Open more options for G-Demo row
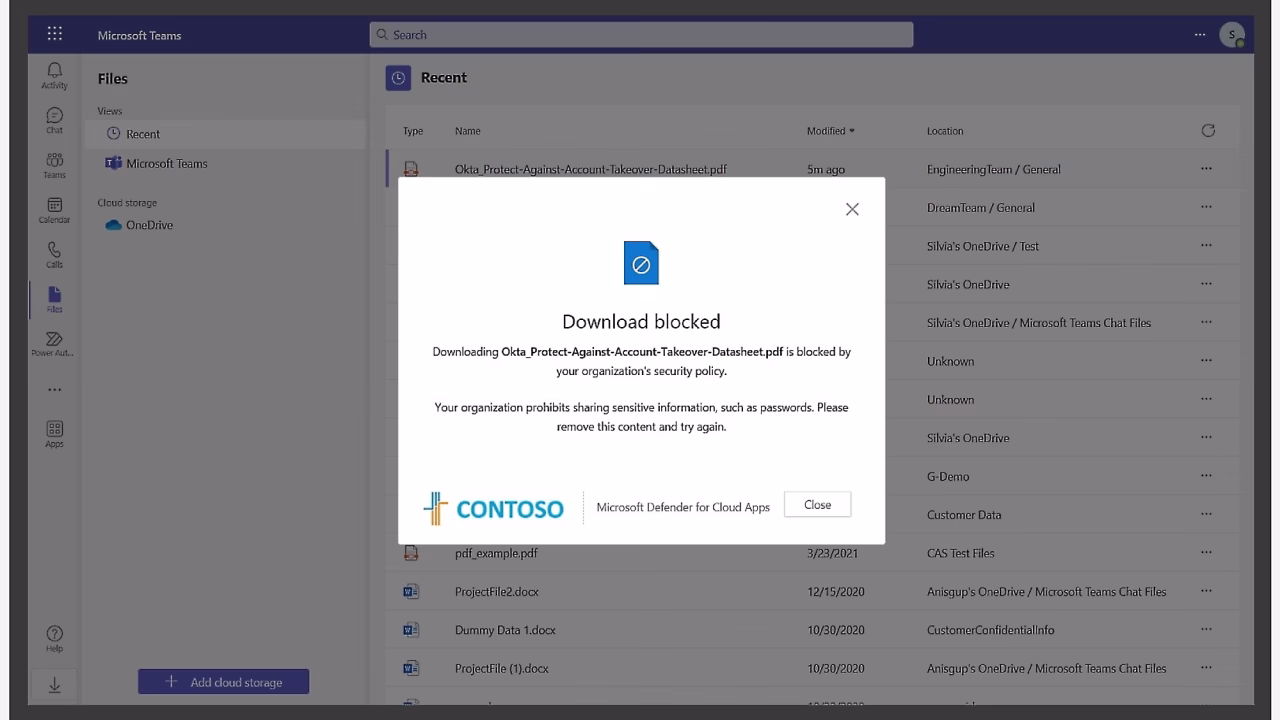This screenshot has height=720, width=1280. [x=1206, y=476]
